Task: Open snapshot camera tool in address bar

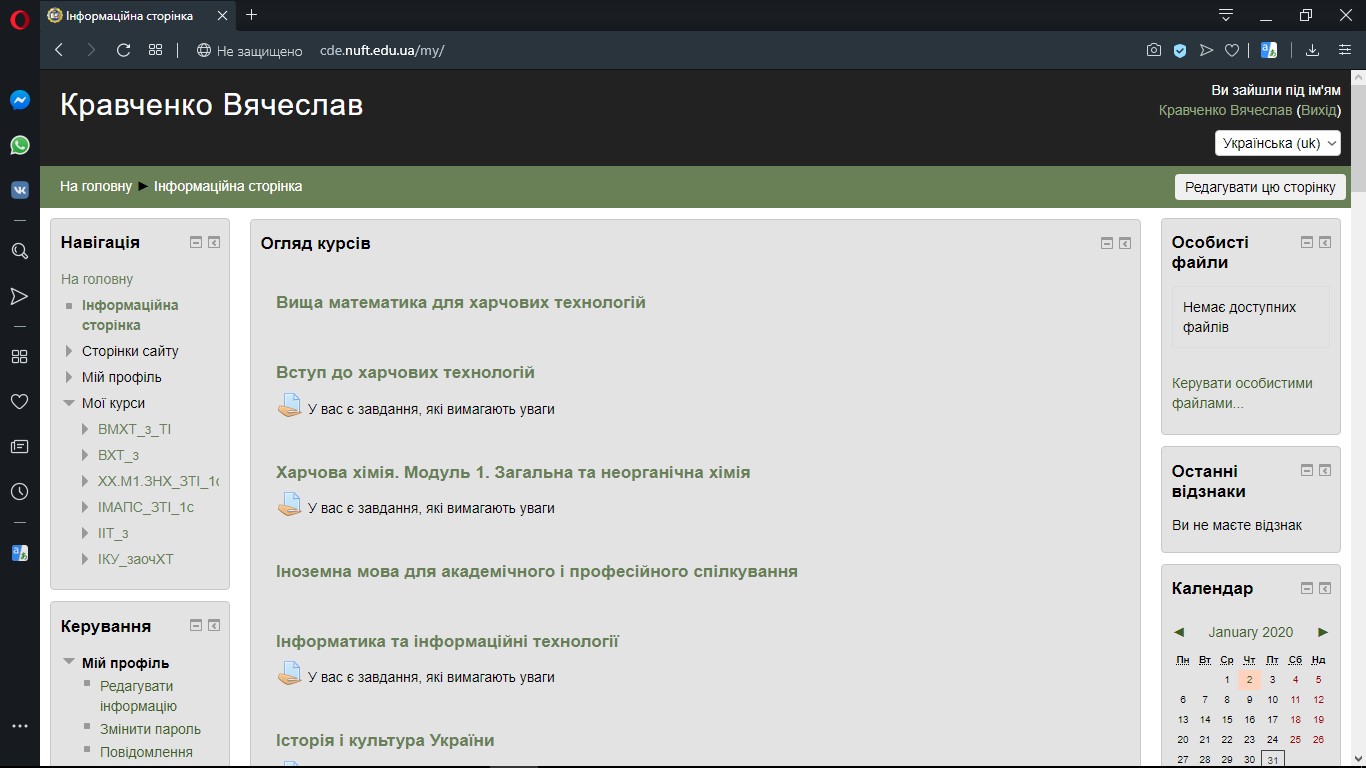Action: tap(1154, 50)
